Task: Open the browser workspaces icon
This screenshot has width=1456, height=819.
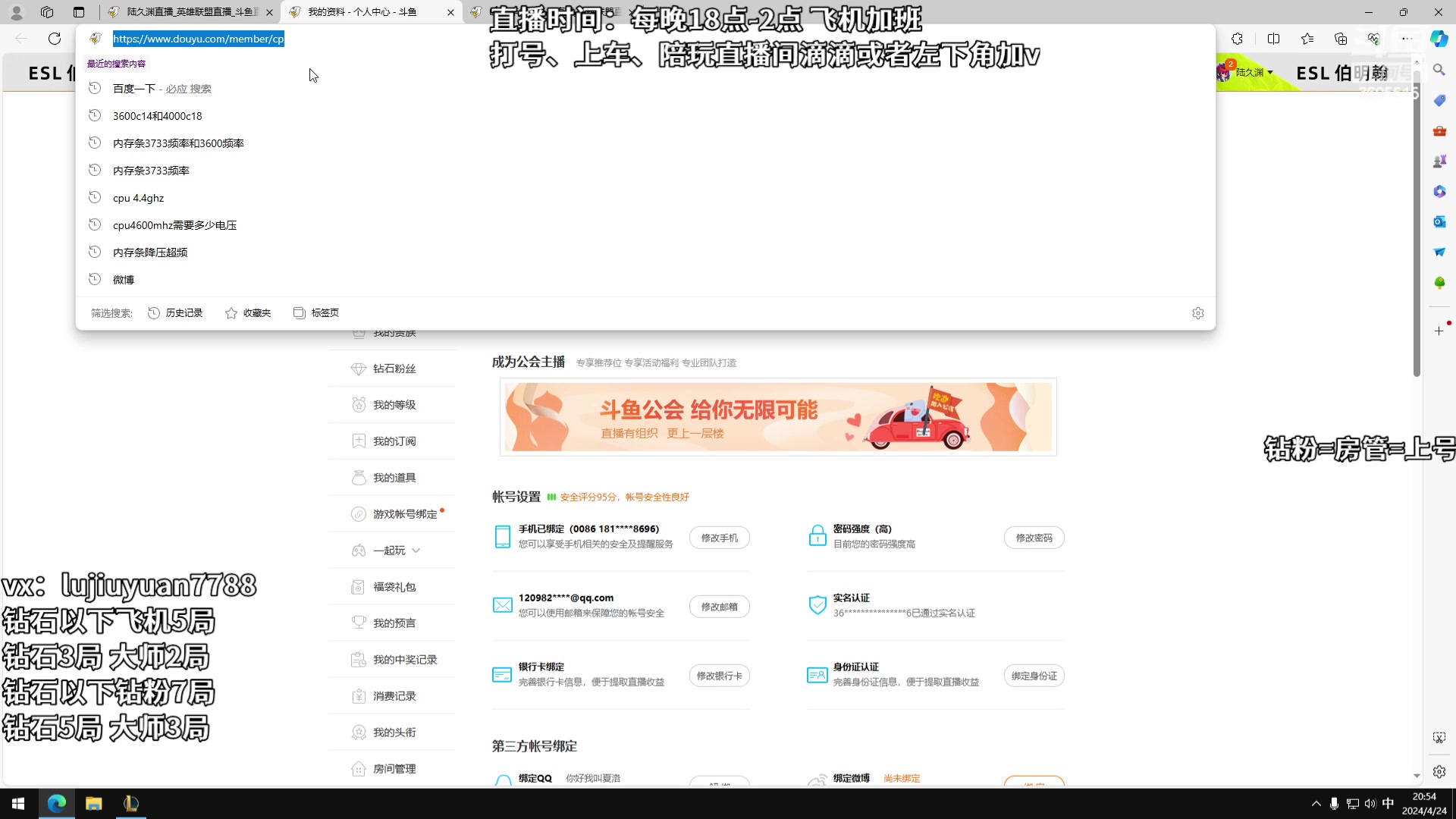Action: point(47,12)
